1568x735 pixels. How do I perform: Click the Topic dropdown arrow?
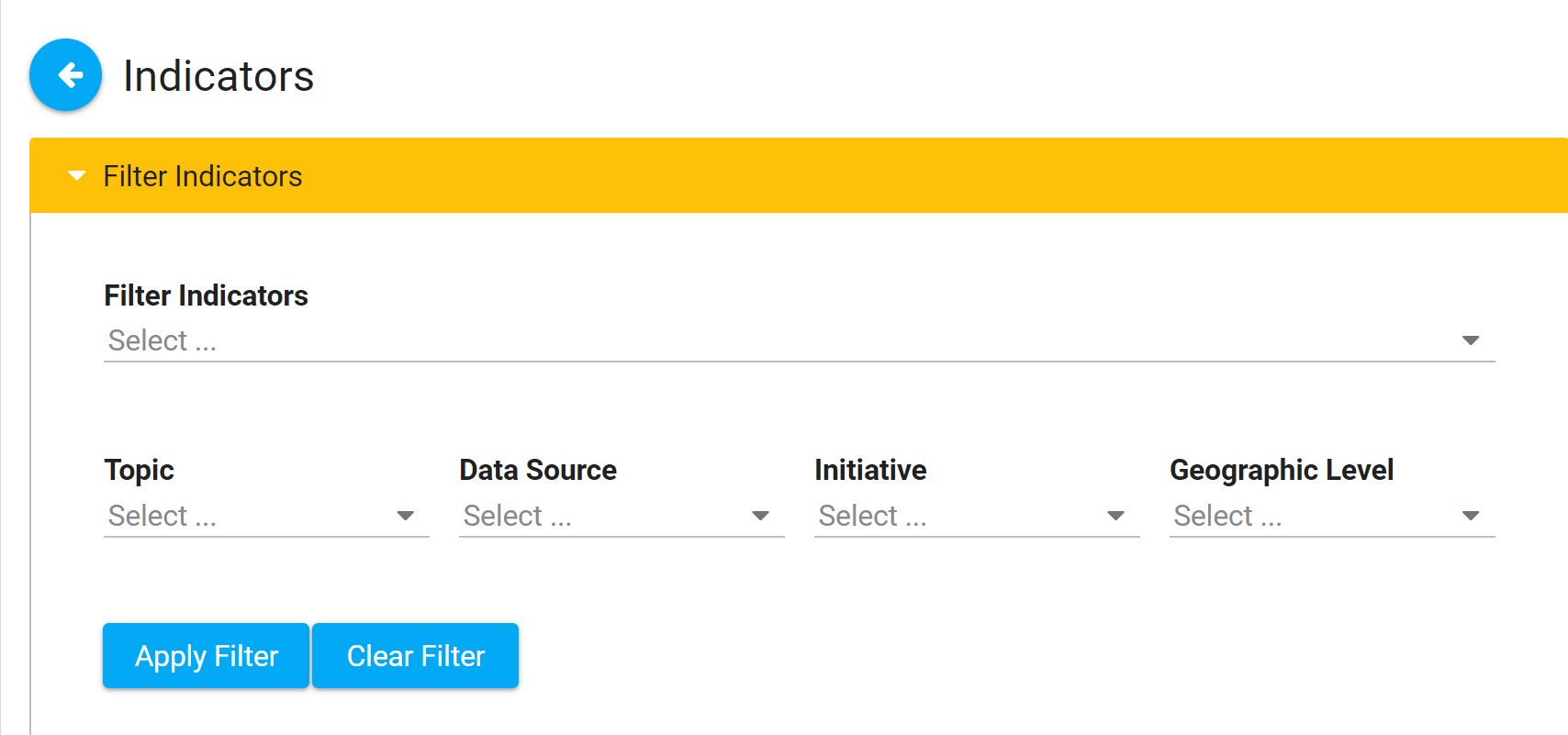tap(405, 516)
